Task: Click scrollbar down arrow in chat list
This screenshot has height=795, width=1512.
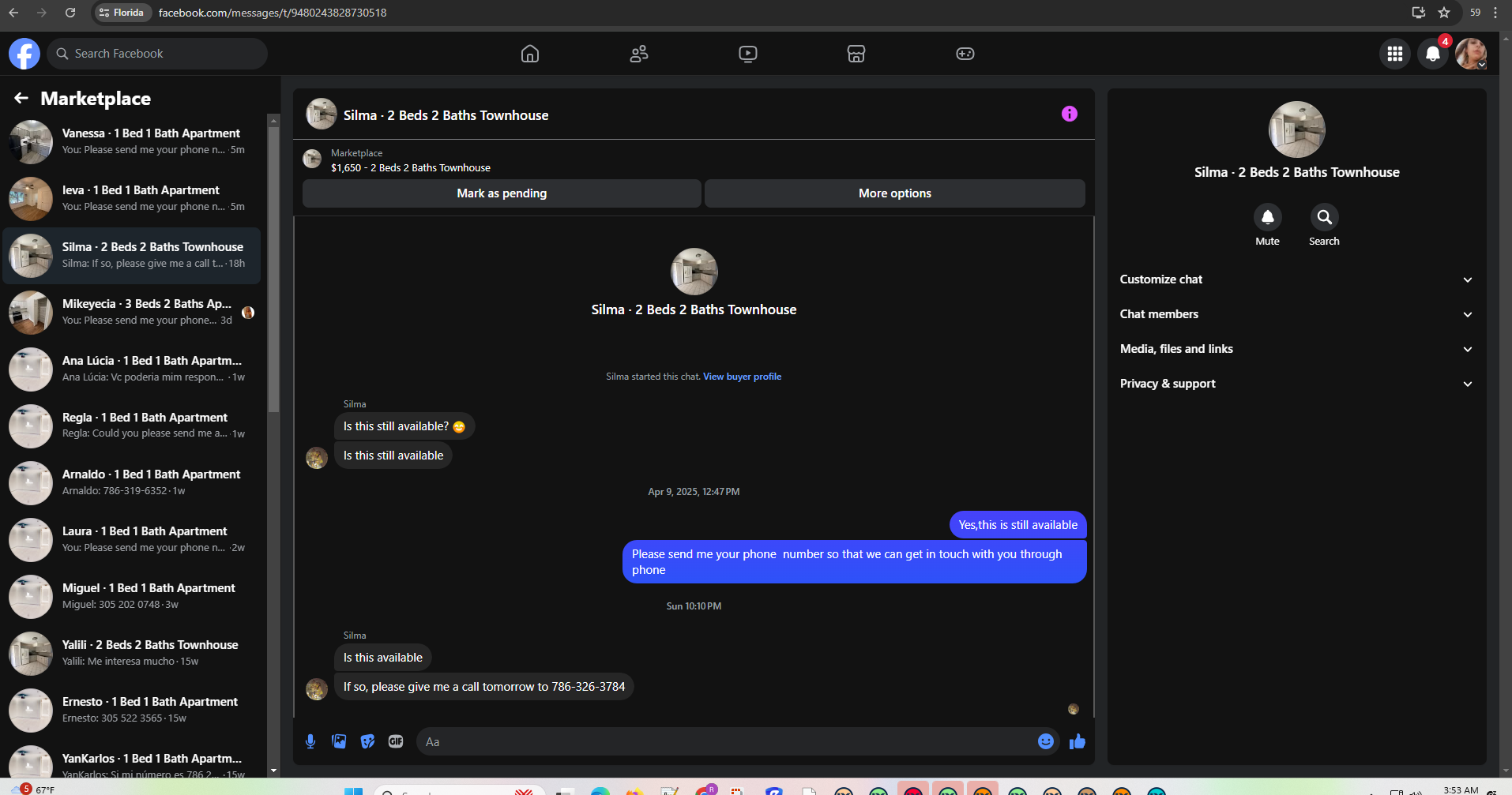Action: coord(273,771)
